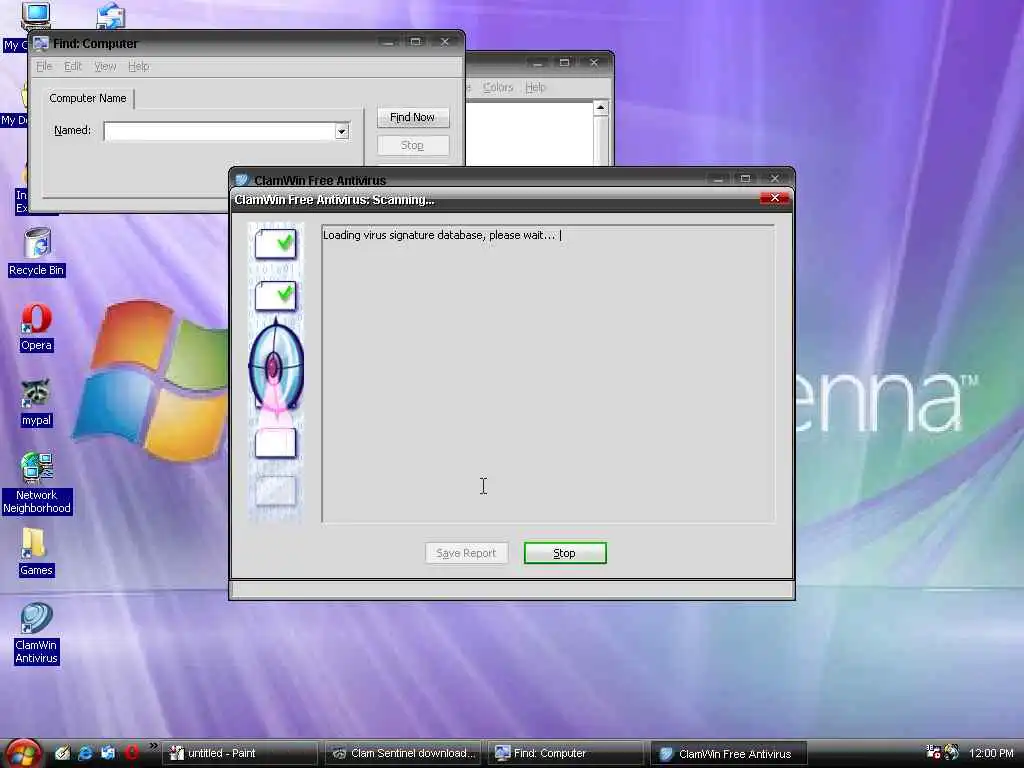The width and height of the screenshot is (1024, 768).
Task: Open the ClamWin Antivirus desktop shortcut
Action: [36, 633]
